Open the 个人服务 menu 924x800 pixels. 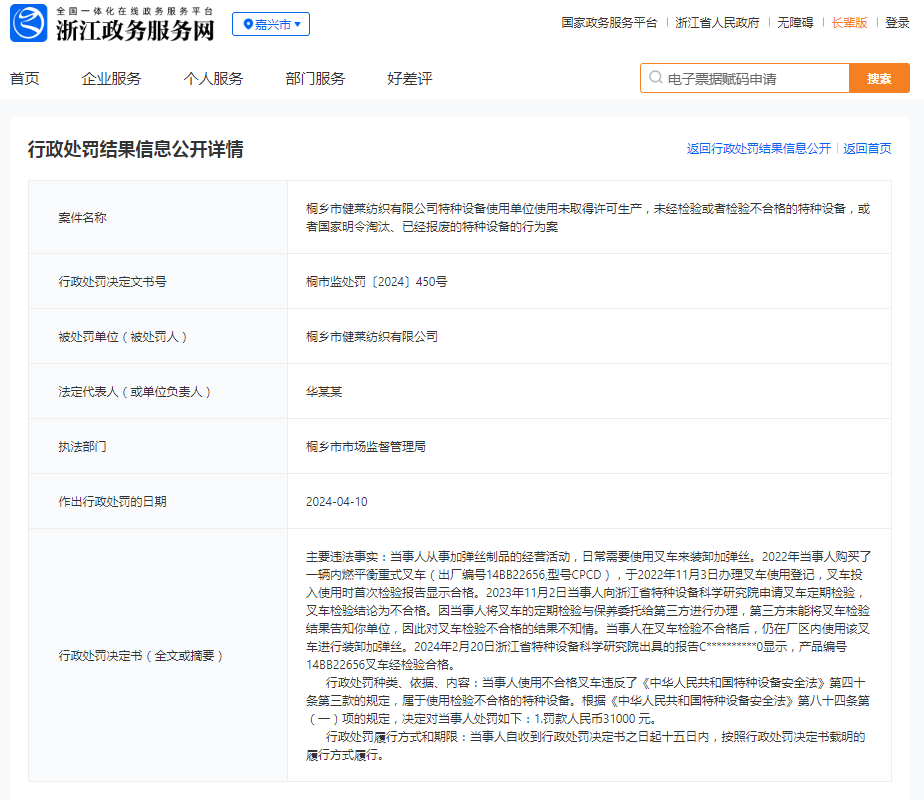tap(213, 79)
